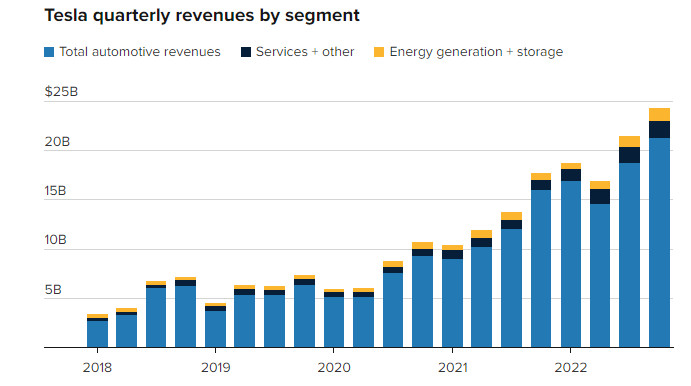Click the 2018 x-axis label

click(x=97, y=367)
